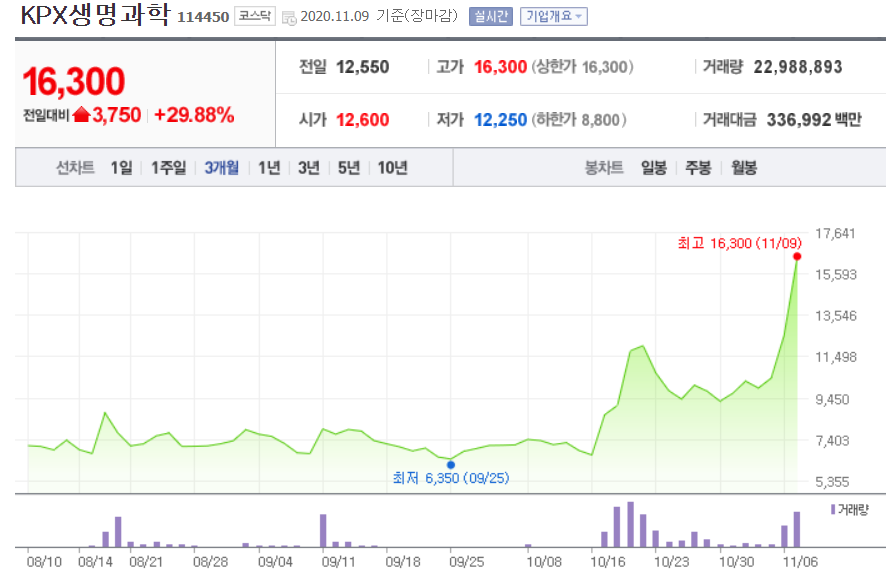Screen dimensions: 886x586
Task: Click the 11/06 date axis label
Action: (800, 562)
